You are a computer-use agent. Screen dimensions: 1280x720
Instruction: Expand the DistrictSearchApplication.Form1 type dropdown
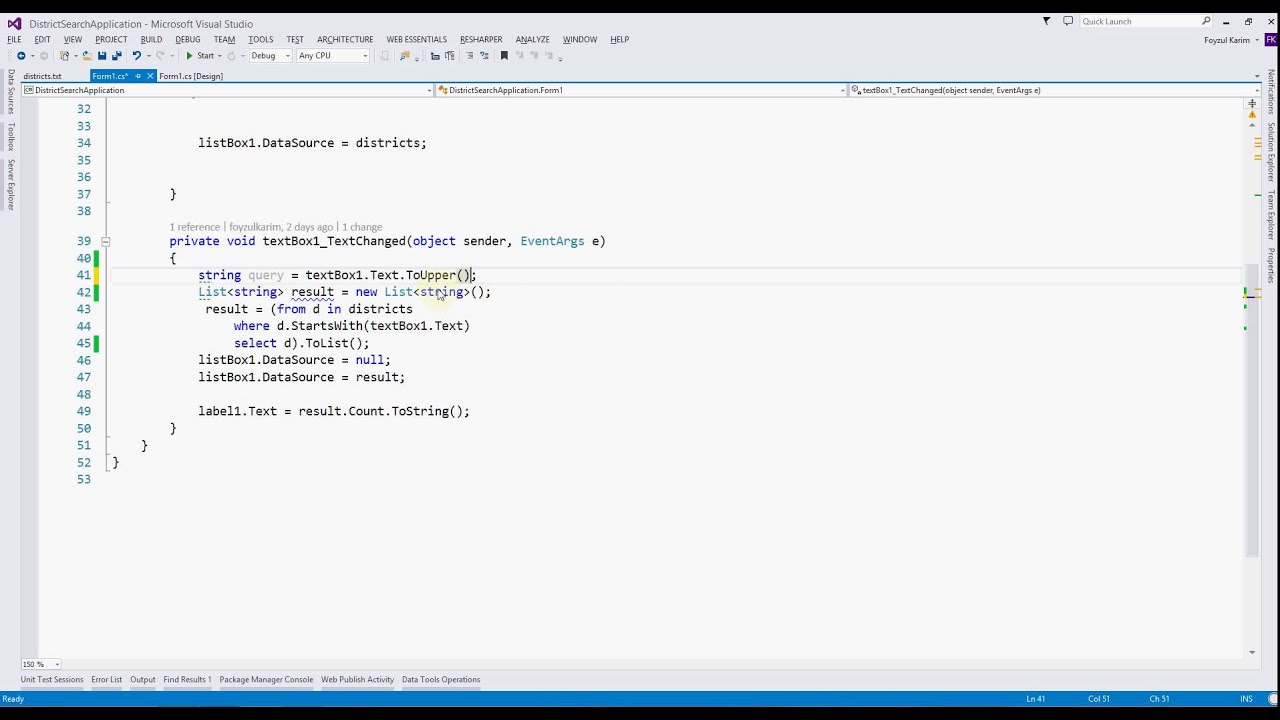click(x=843, y=90)
